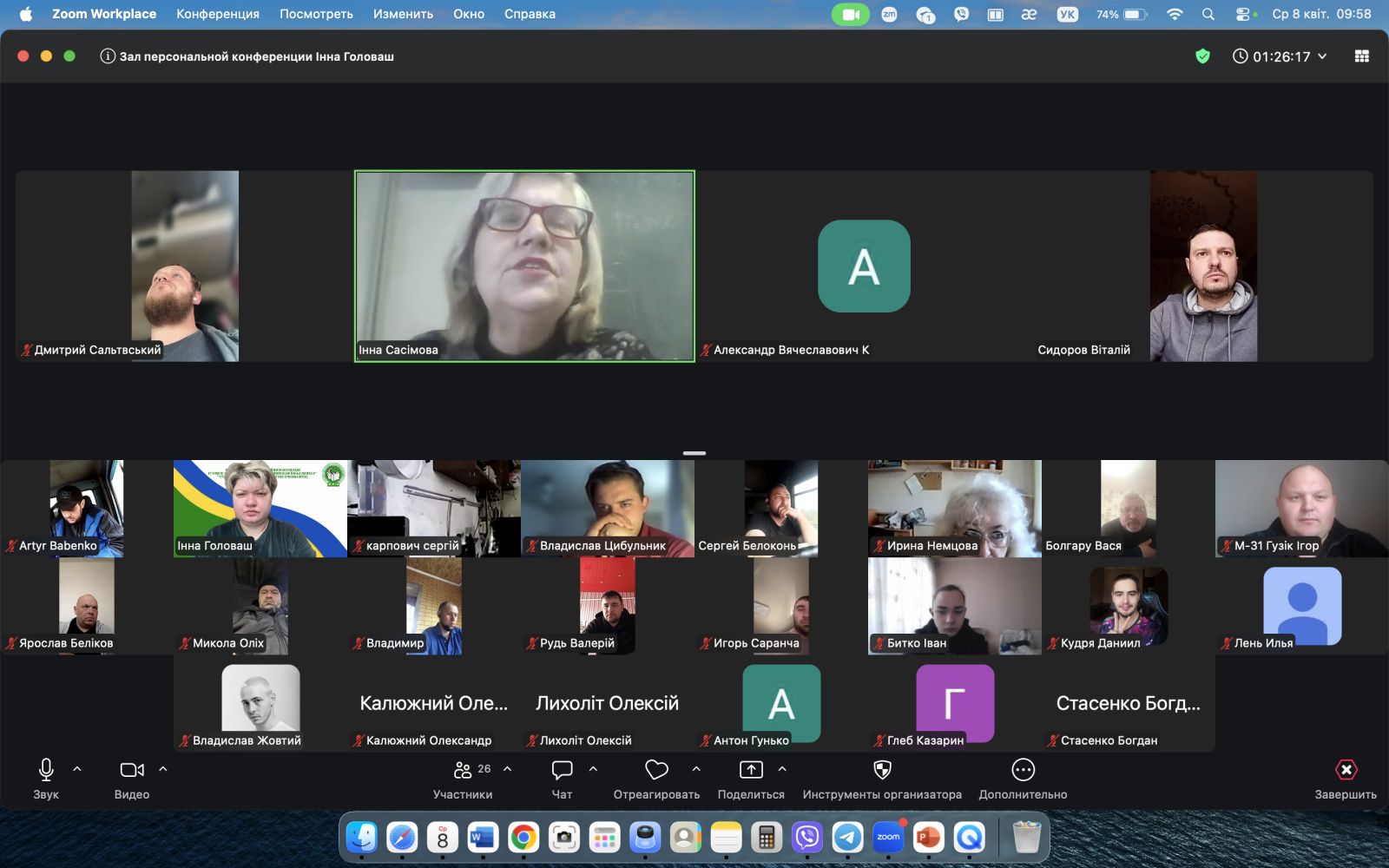Screen dimensions: 1389x868
Task: Click the React heart icon
Action: [656, 770]
